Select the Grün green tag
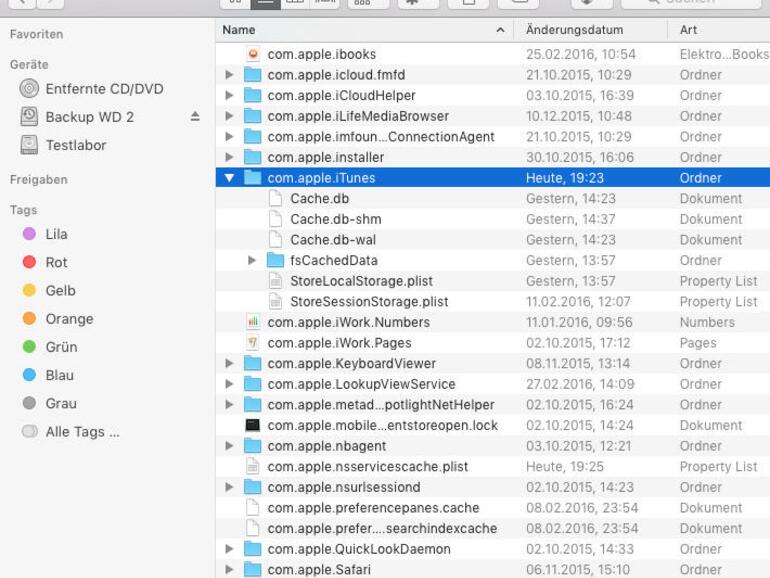This screenshot has width=770, height=578. [x=29, y=347]
